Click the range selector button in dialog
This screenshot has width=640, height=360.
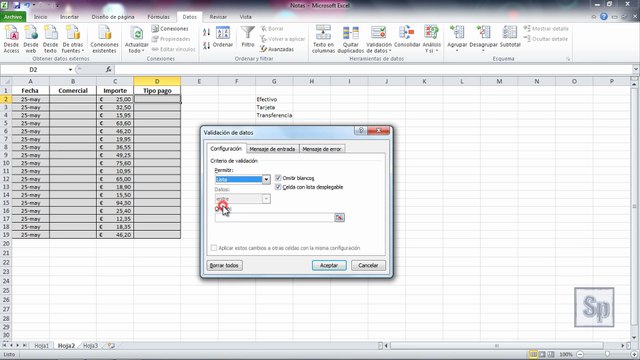tap(339, 218)
